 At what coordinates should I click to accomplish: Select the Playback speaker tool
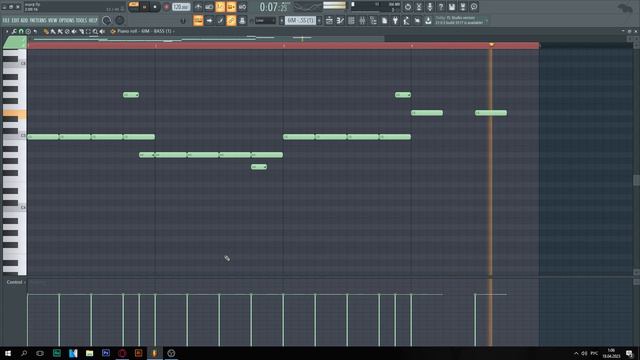[102, 31]
